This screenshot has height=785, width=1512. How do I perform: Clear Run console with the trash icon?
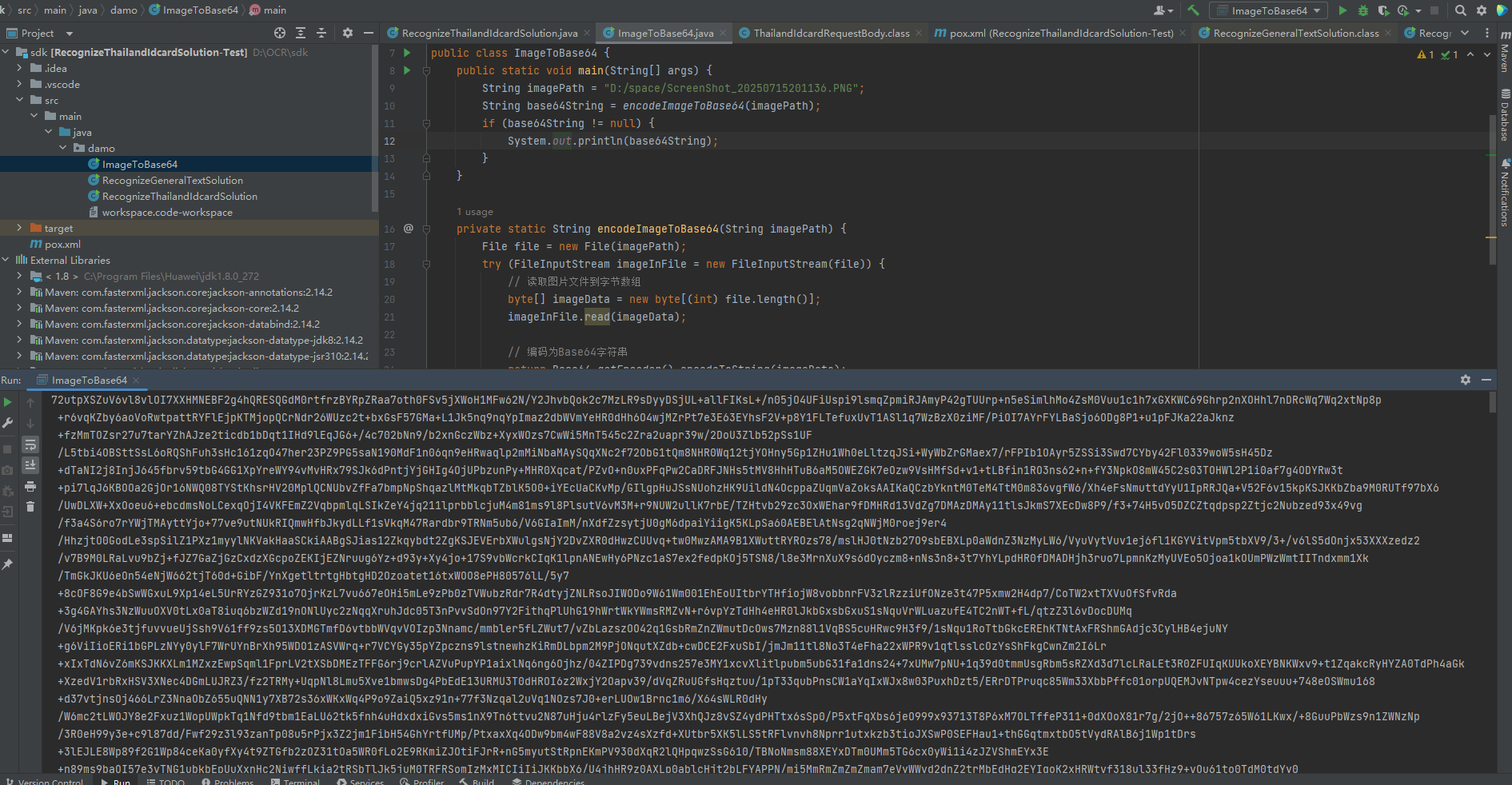pos(30,507)
